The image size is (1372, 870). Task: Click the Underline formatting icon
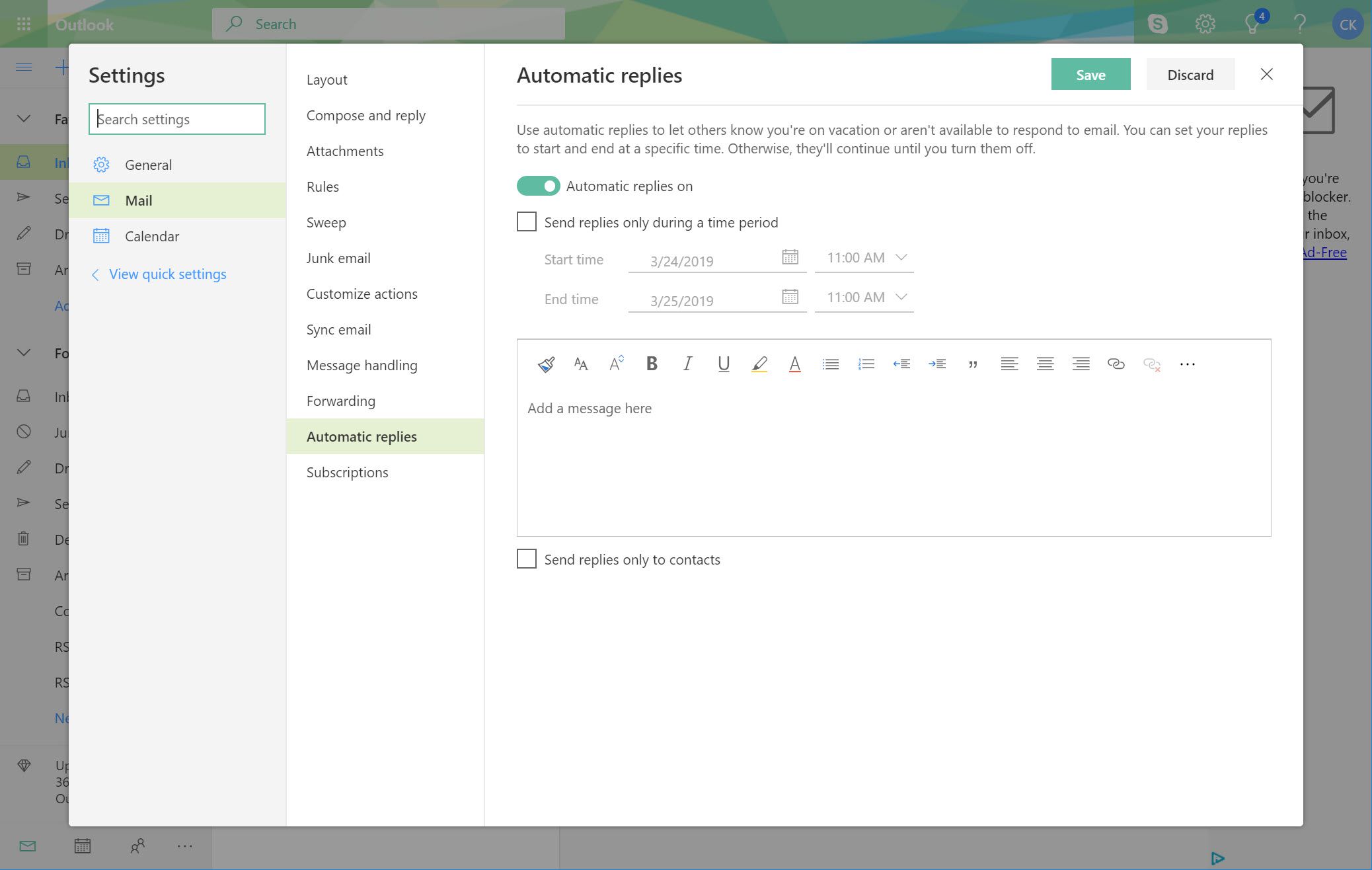tap(723, 363)
